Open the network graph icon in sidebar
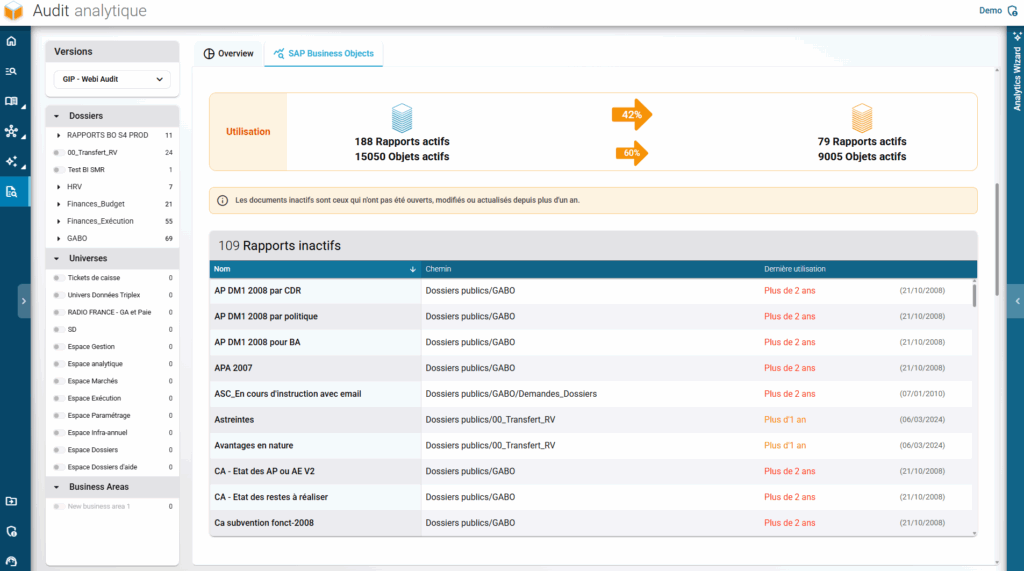 coord(11,131)
